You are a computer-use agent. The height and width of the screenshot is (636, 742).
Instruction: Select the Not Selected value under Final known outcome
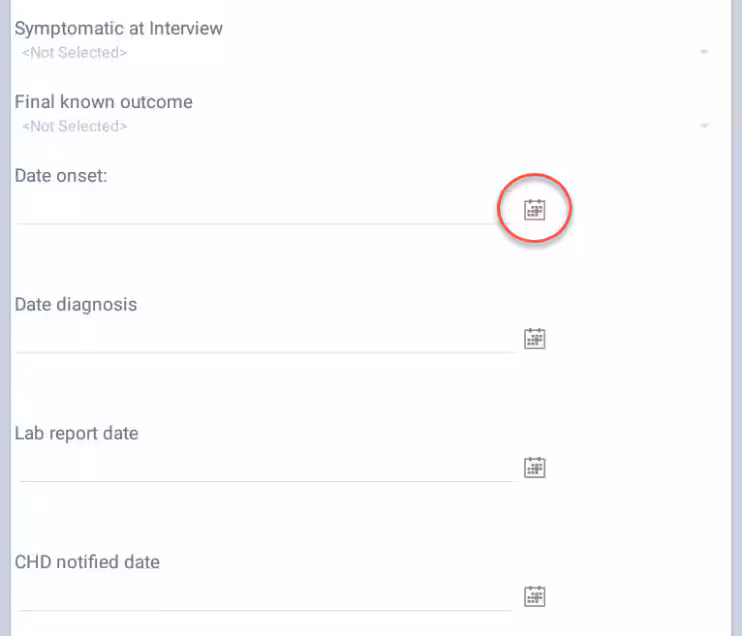point(75,126)
